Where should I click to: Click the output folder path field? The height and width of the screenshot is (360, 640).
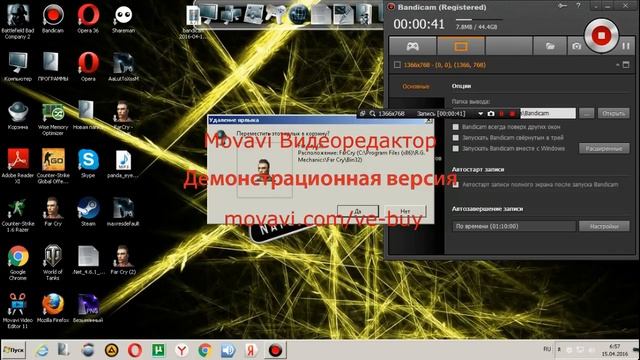click(x=547, y=113)
